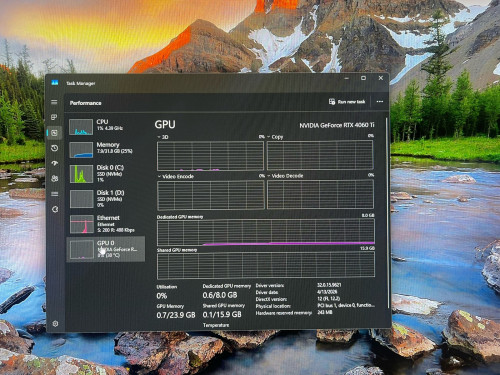The image size is (500, 375).
Task: Open the more options ellipsis menu
Action: pos(380,102)
